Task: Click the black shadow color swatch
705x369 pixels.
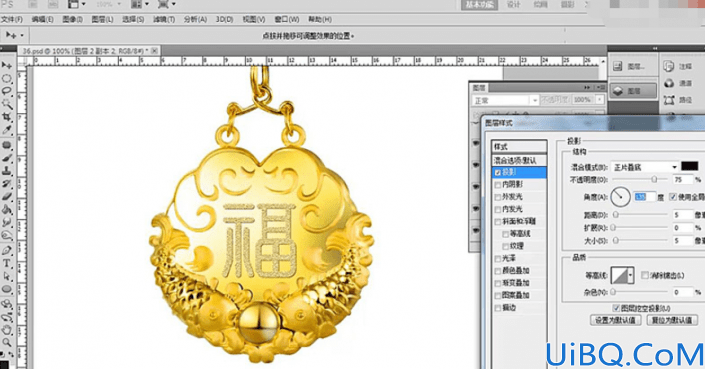Action: pos(690,166)
